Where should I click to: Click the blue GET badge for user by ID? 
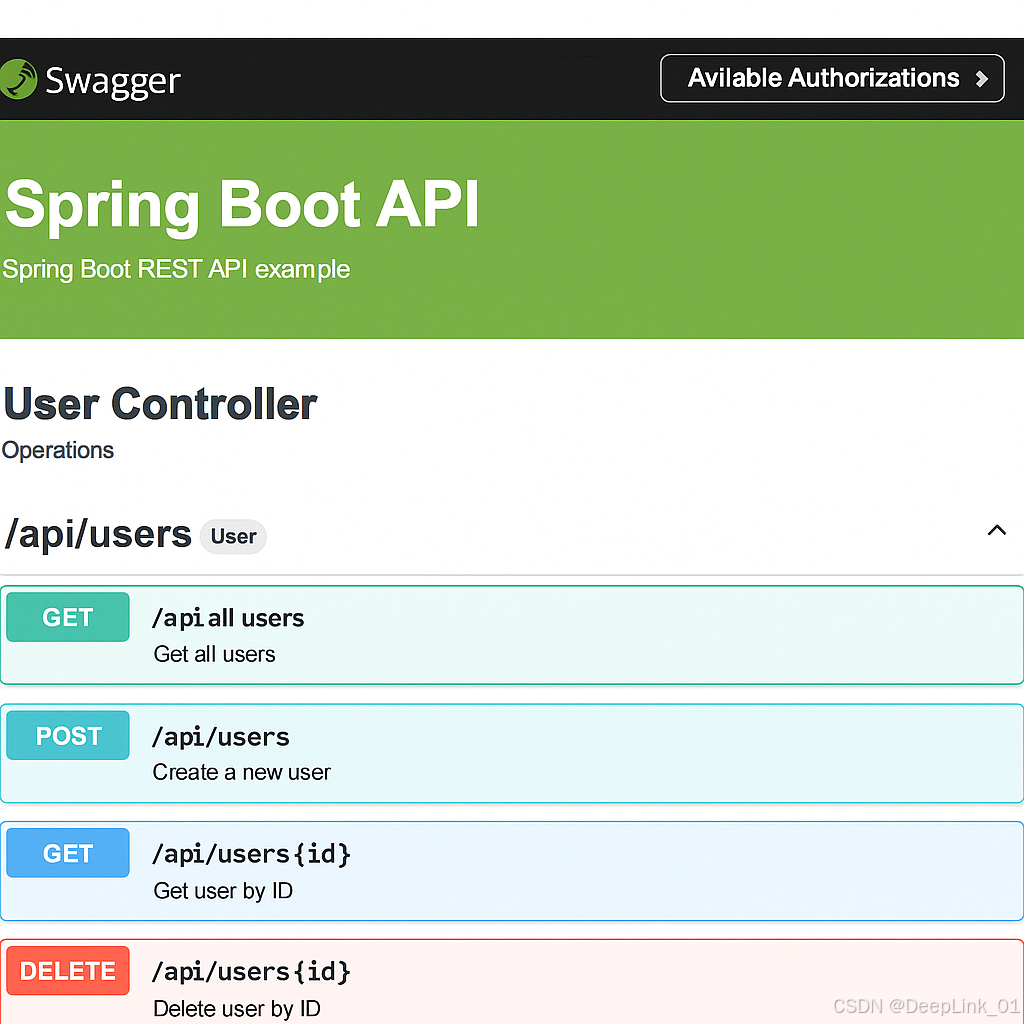point(68,853)
